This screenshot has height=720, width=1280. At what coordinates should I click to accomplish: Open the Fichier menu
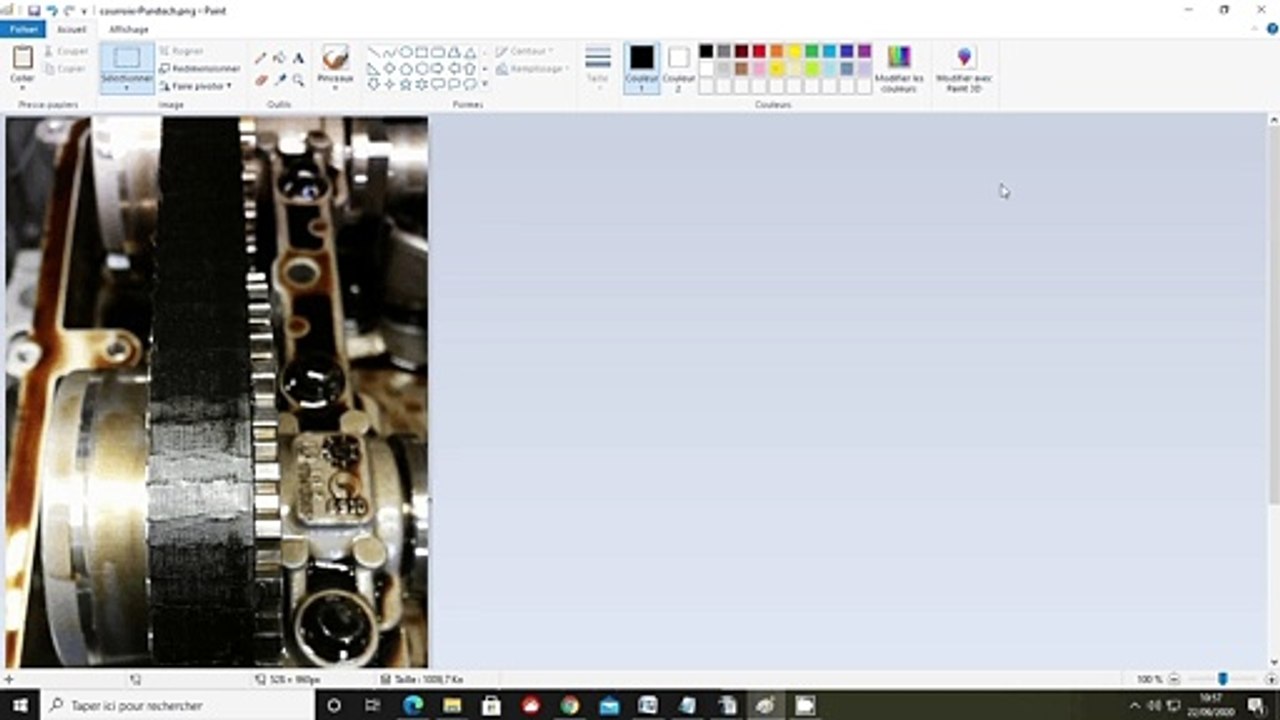click(x=23, y=29)
